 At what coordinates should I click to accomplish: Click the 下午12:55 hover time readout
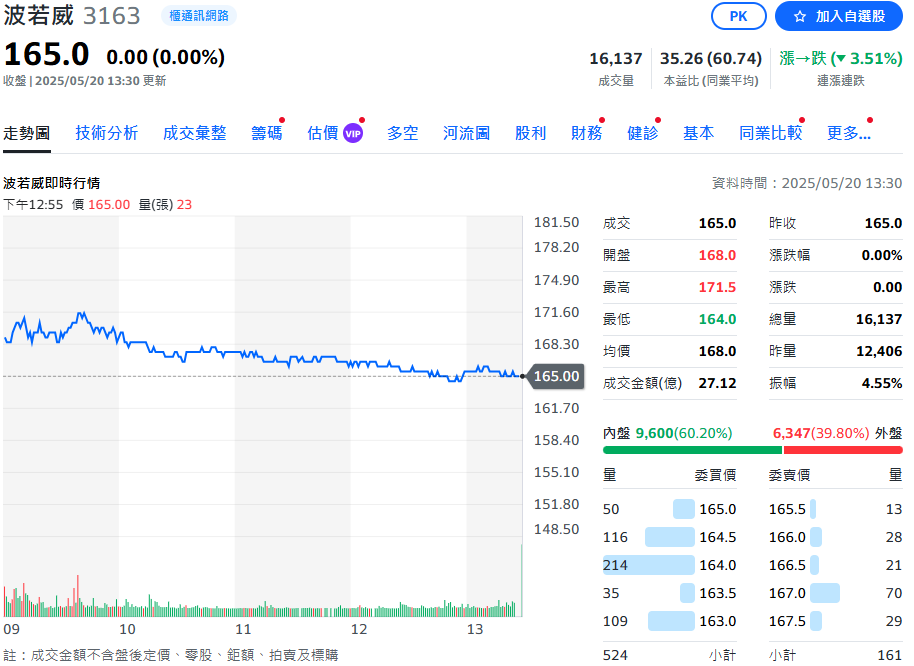tap(33, 205)
